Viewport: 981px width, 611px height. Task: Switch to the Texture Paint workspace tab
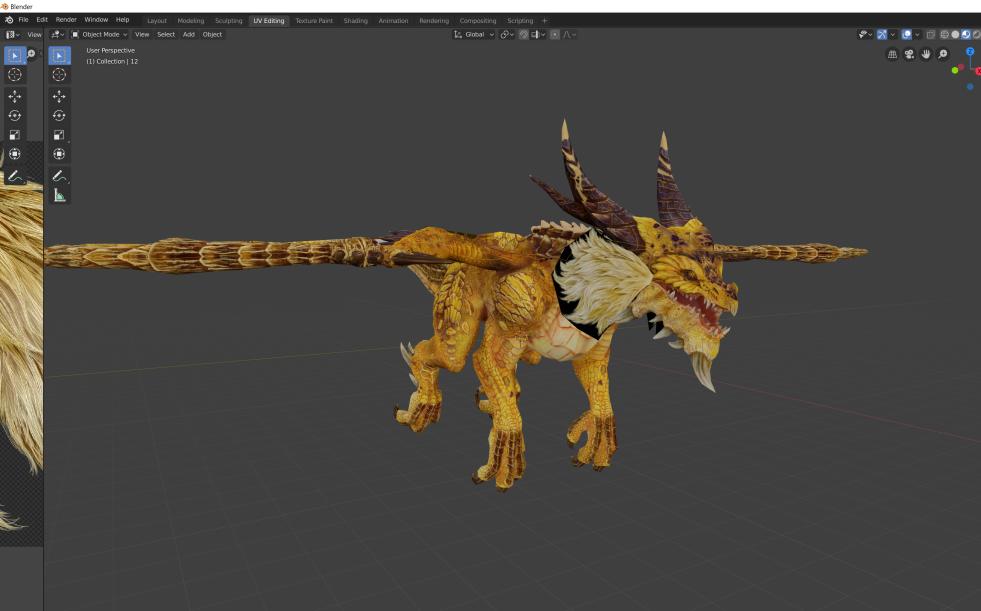[x=314, y=21]
